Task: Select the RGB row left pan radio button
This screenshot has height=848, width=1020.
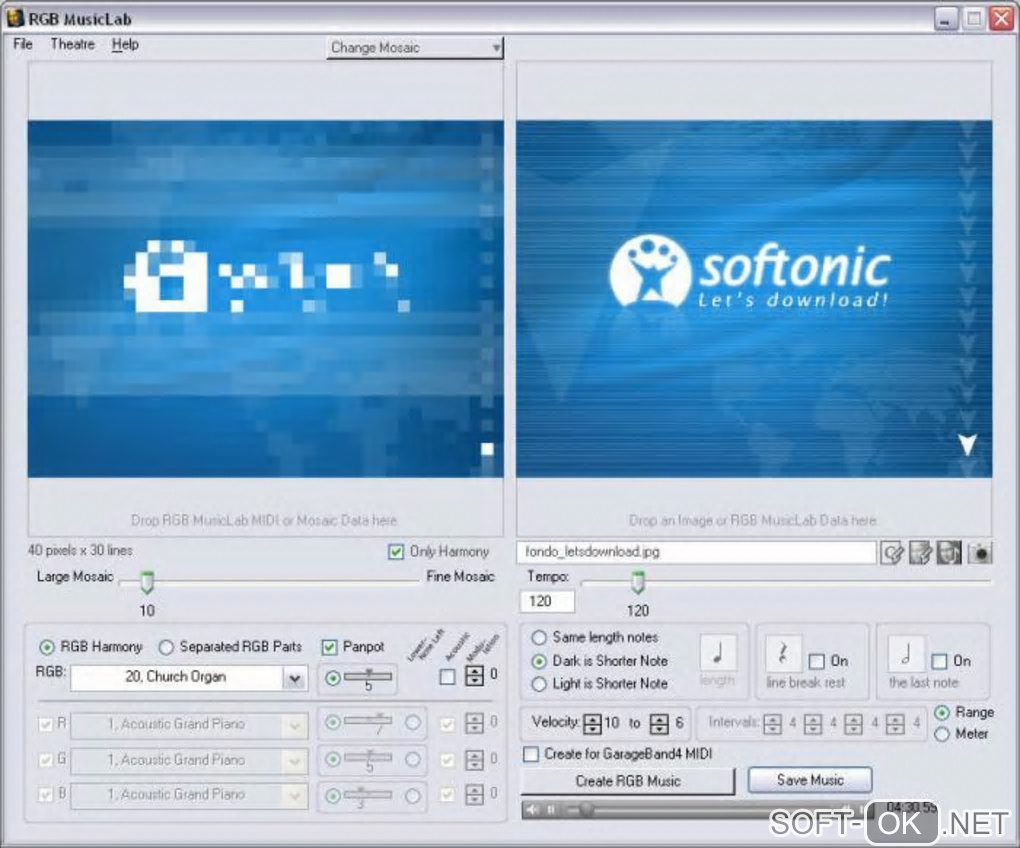Action: [333, 678]
